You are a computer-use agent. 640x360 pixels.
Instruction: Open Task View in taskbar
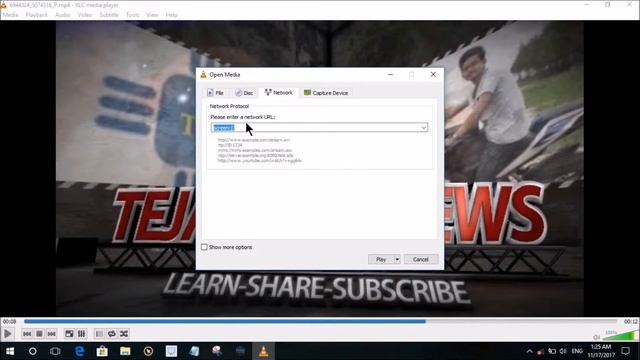tap(55, 351)
